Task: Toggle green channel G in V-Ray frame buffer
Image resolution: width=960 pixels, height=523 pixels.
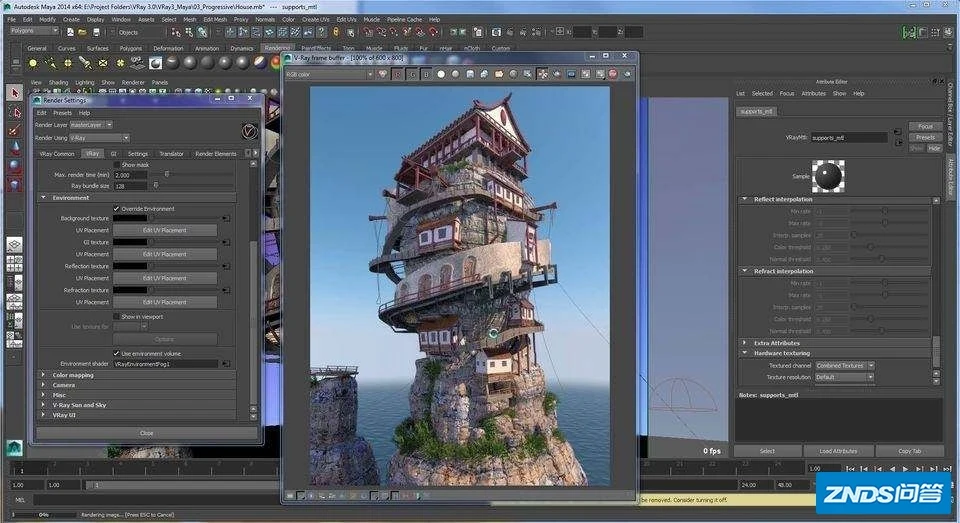Action: click(x=411, y=74)
